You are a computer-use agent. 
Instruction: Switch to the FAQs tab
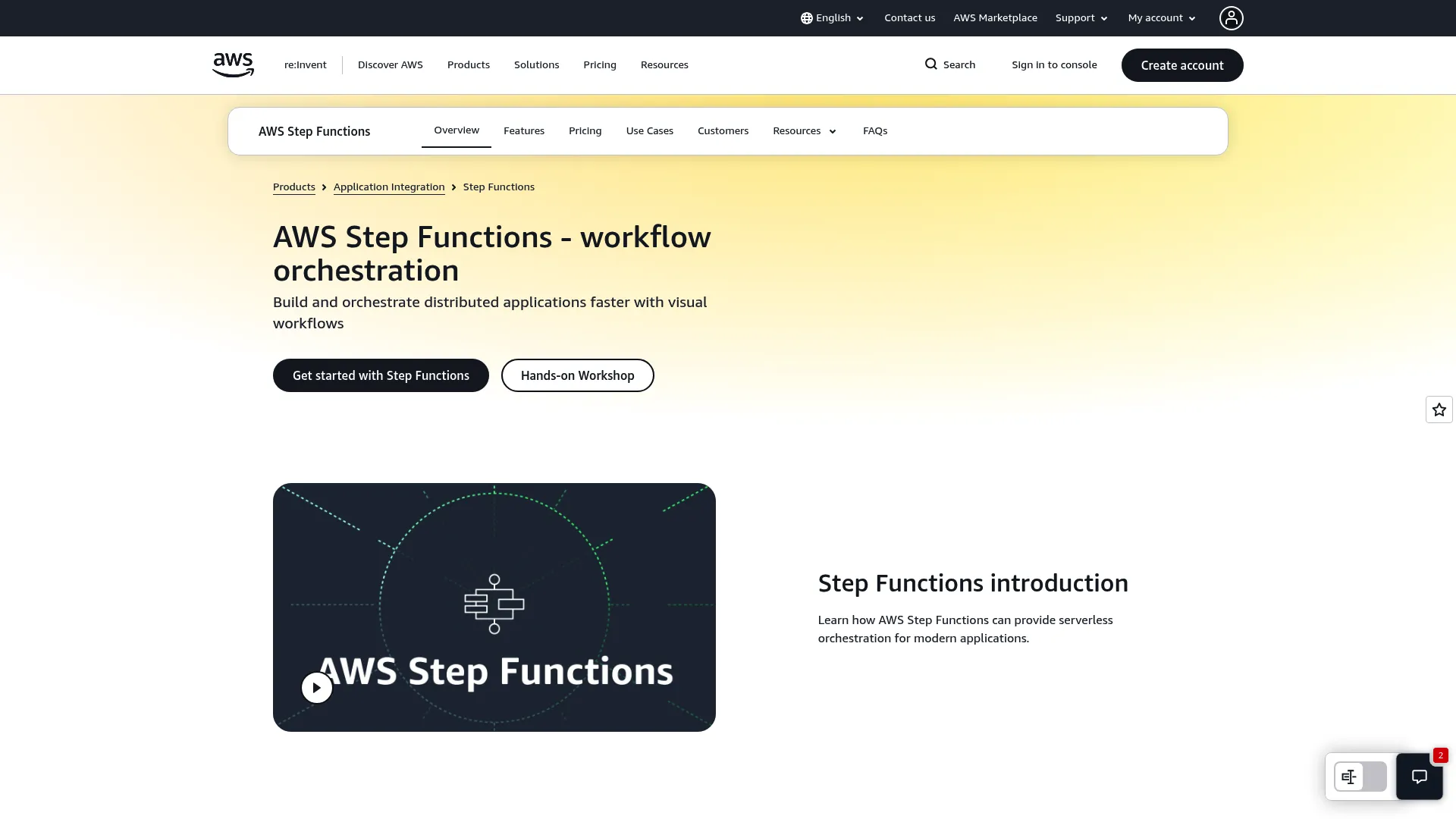(x=874, y=131)
